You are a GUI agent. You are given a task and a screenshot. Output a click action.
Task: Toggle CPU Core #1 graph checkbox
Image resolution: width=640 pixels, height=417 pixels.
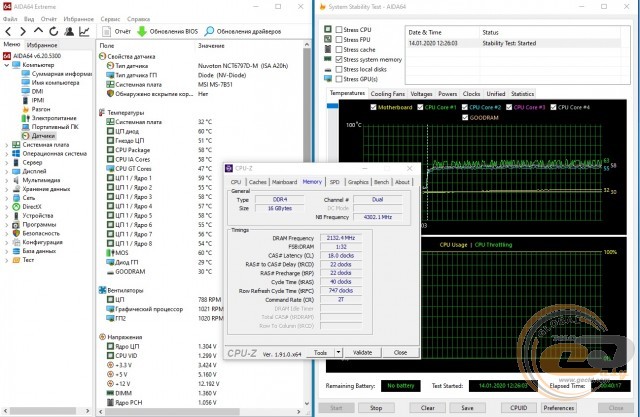[x=420, y=107]
